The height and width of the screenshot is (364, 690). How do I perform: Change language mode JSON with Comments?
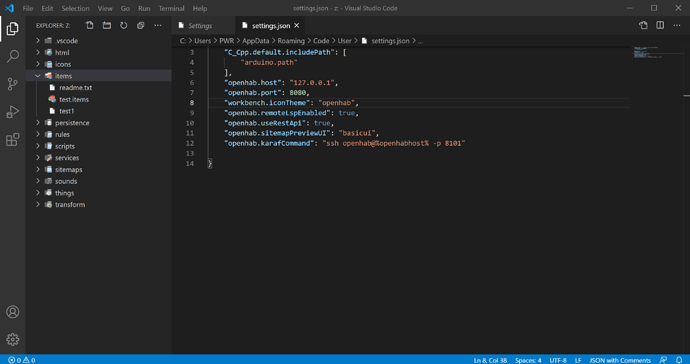pos(620,360)
